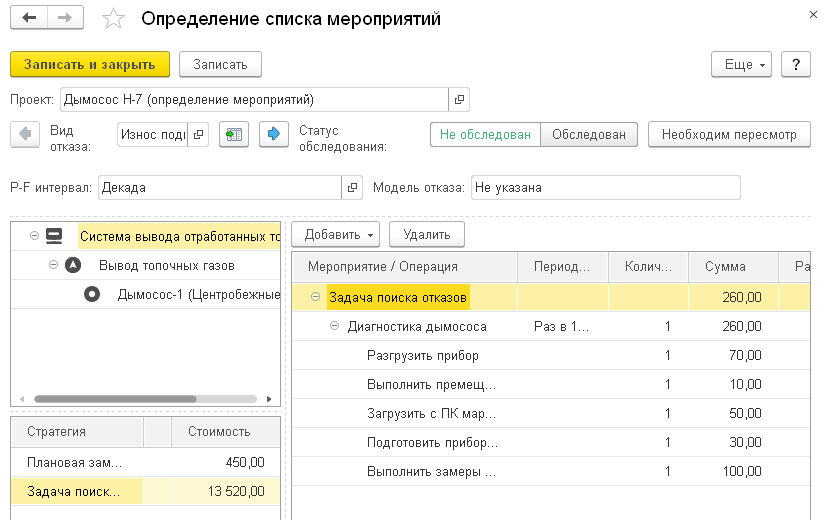823x520 pixels.
Task: Click the Раз в 1... period cell
Action: point(563,326)
